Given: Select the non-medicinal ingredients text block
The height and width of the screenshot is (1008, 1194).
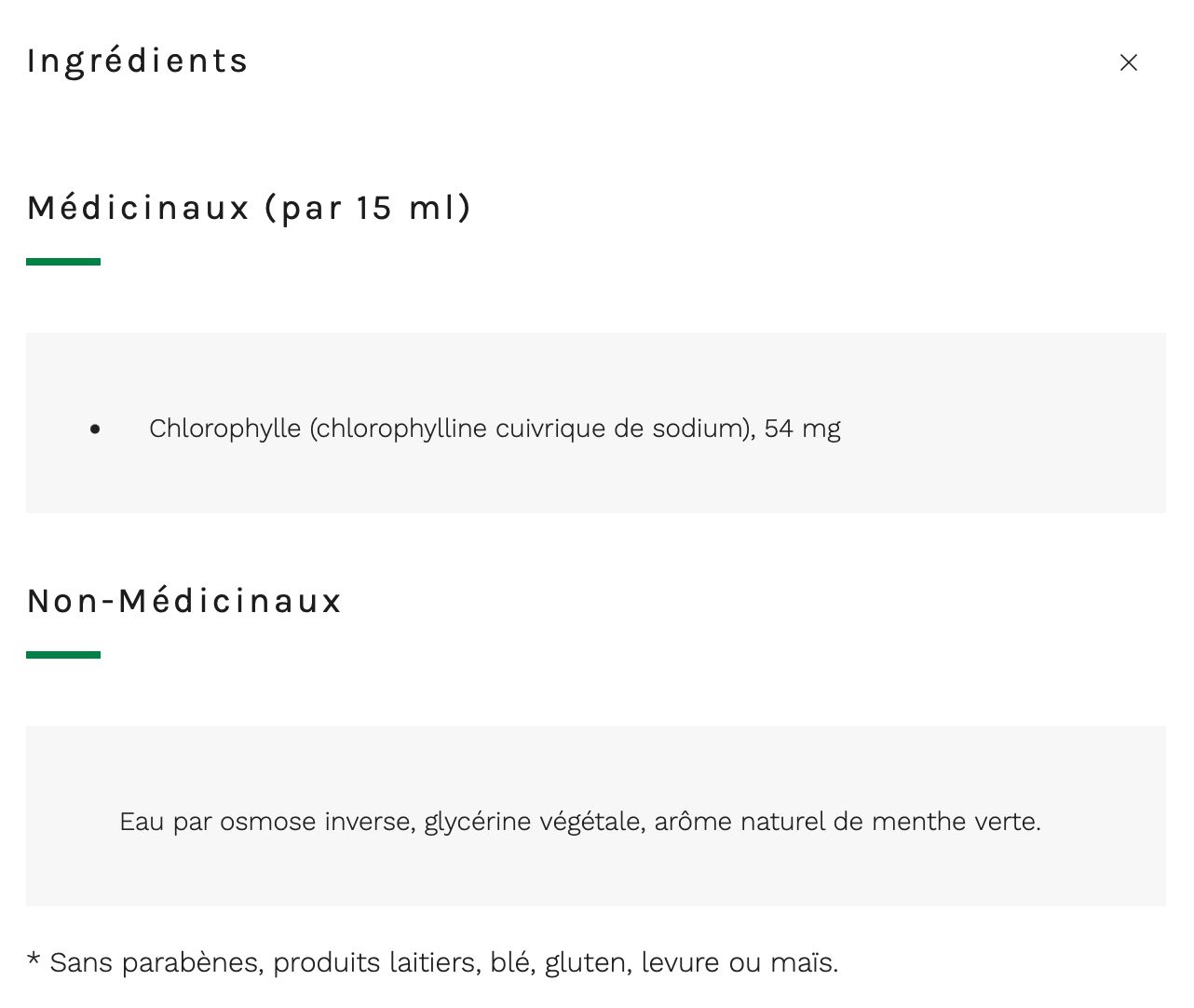Looking at the screenshot, I should coord(579,821).
